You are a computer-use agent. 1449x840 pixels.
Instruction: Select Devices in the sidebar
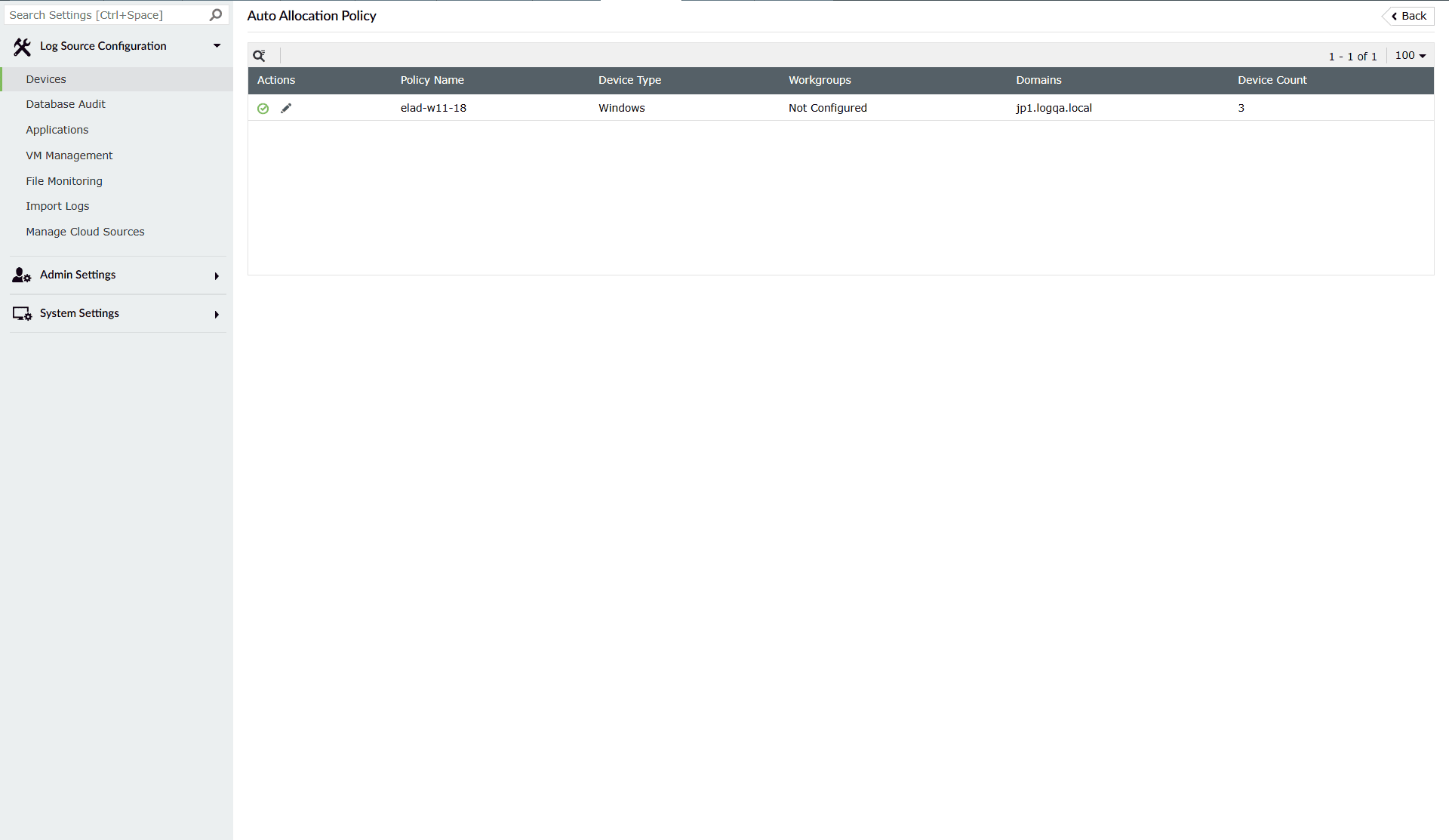click(x=46, y=78)
